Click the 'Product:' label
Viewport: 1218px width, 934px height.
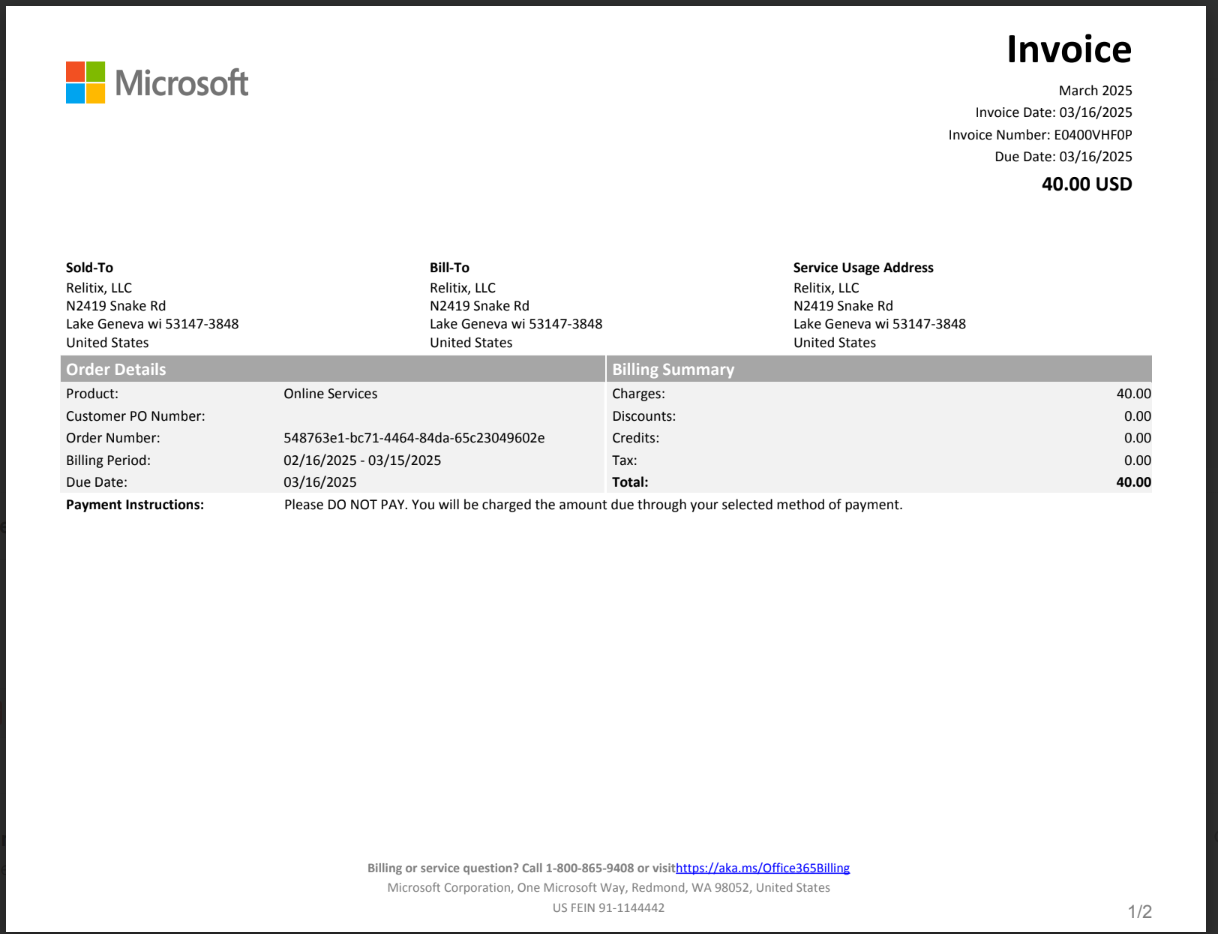(x=92, y=394)
